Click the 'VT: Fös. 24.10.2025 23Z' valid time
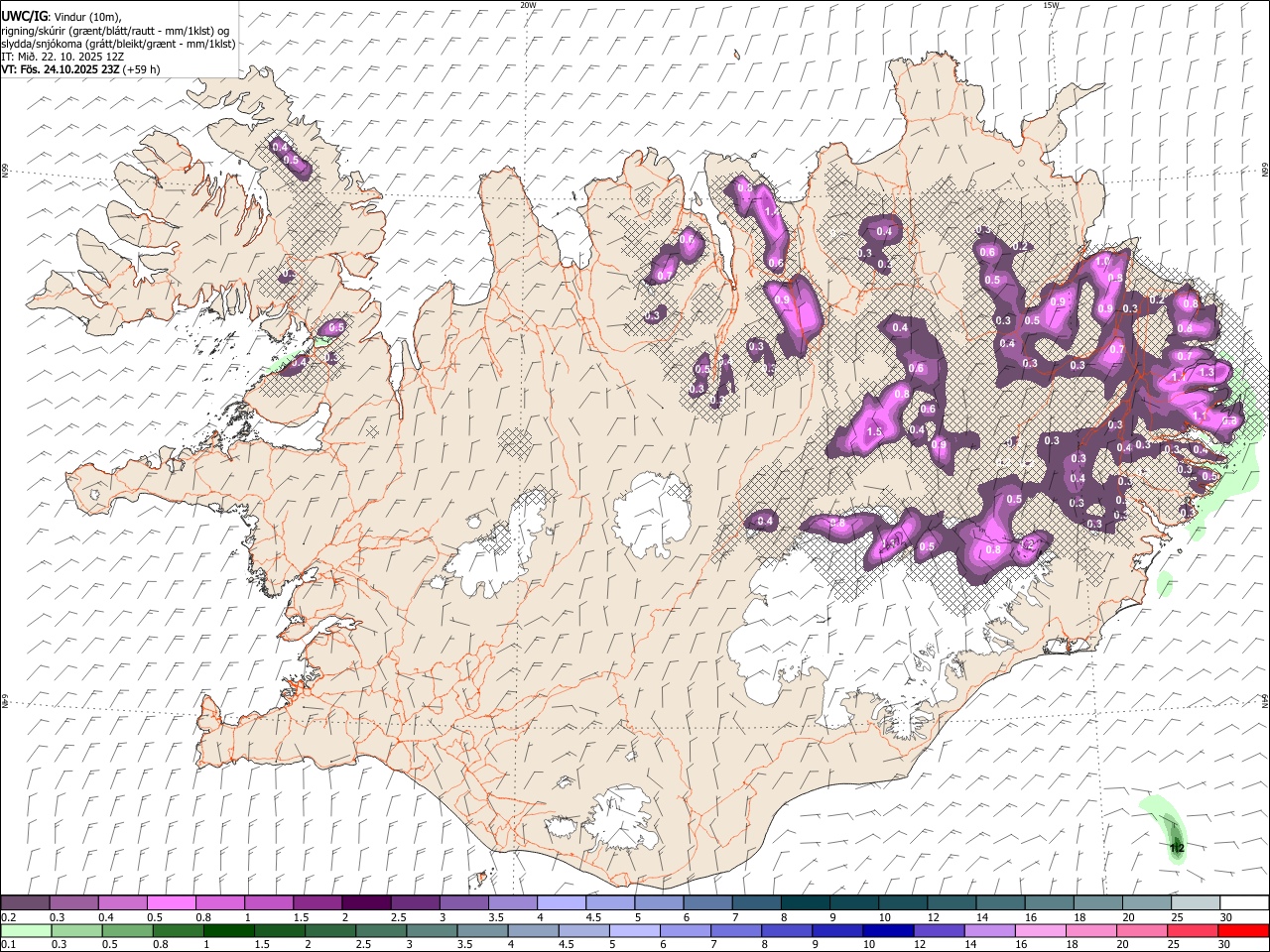Image resolution: width=1270 pixels, height=952 pixels. coord(61,69)
